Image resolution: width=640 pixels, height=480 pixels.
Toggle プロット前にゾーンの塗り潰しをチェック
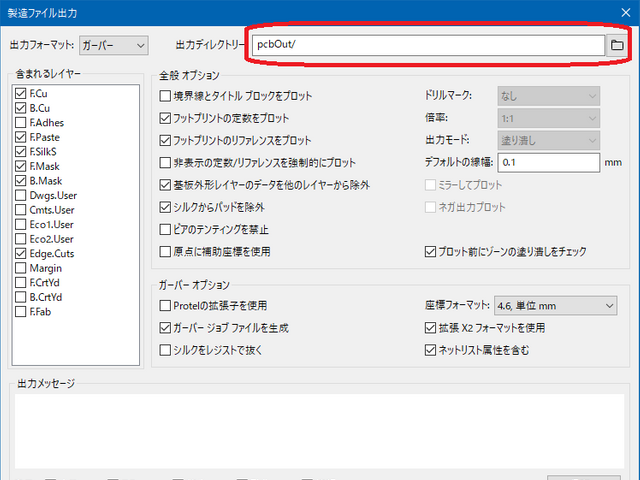[x=430, y=251]
